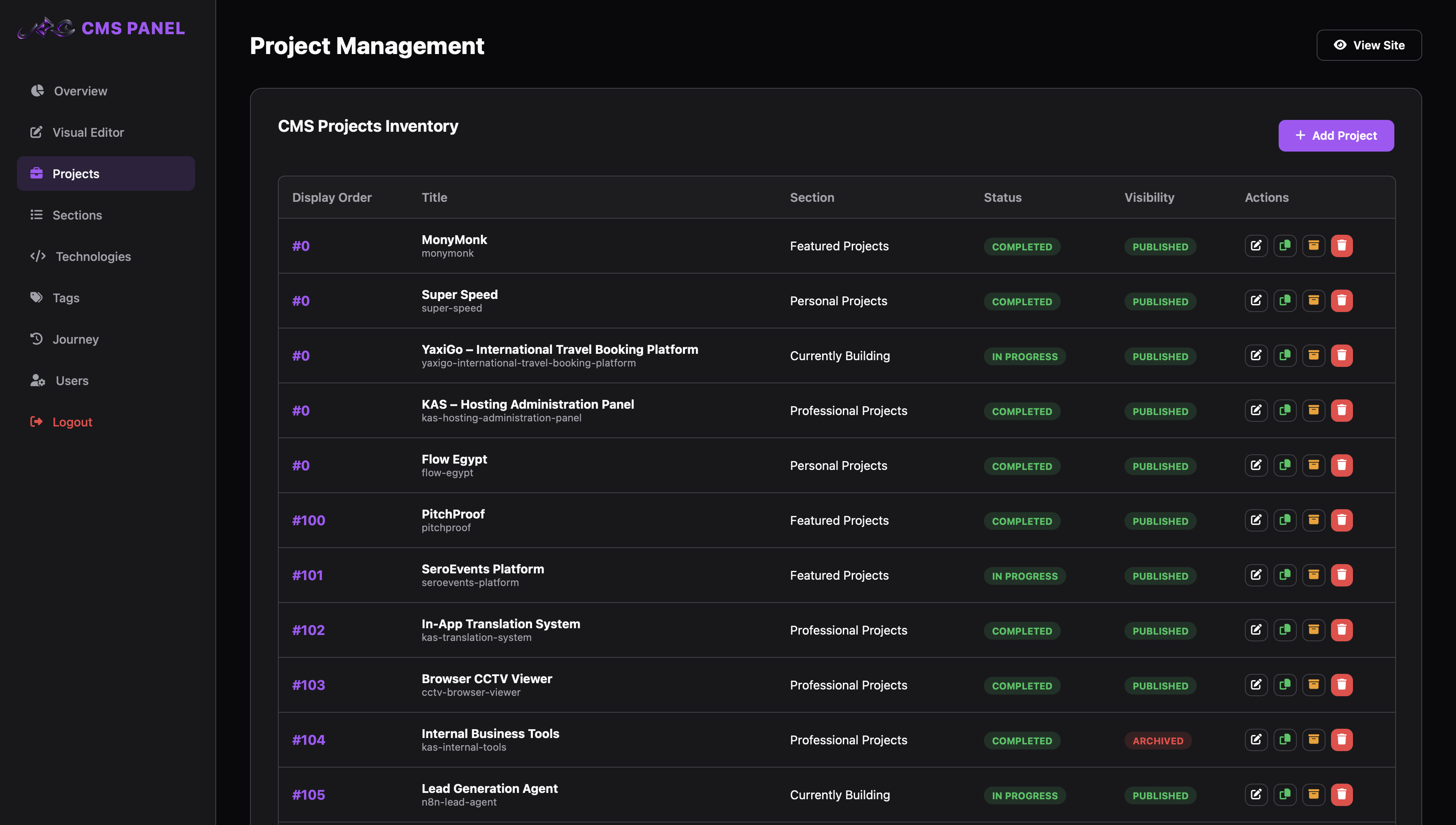Go to Users management
Screen dimensions: 1456x825
click(x=106, y=380)
